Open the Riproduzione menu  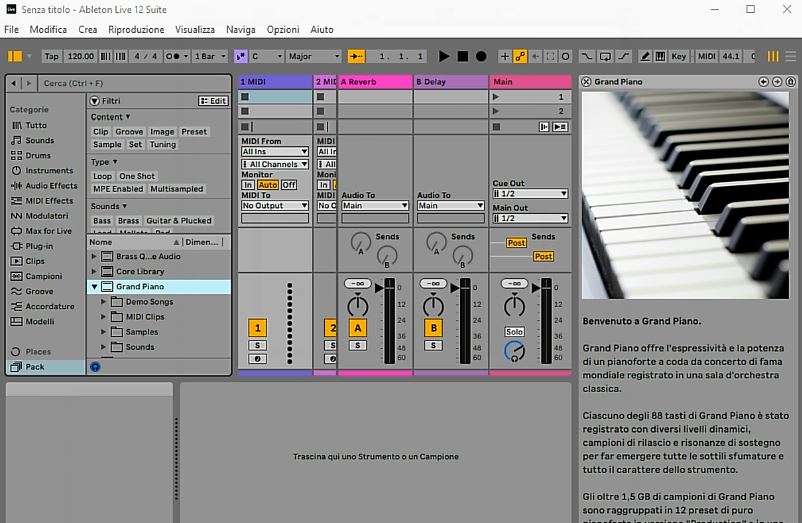tap(135, 30)
